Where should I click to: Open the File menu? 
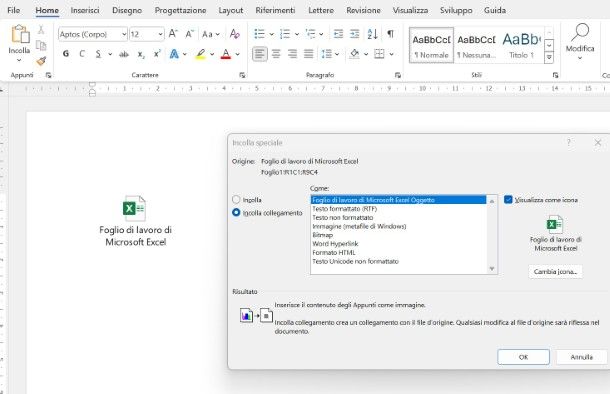[14, 10]
